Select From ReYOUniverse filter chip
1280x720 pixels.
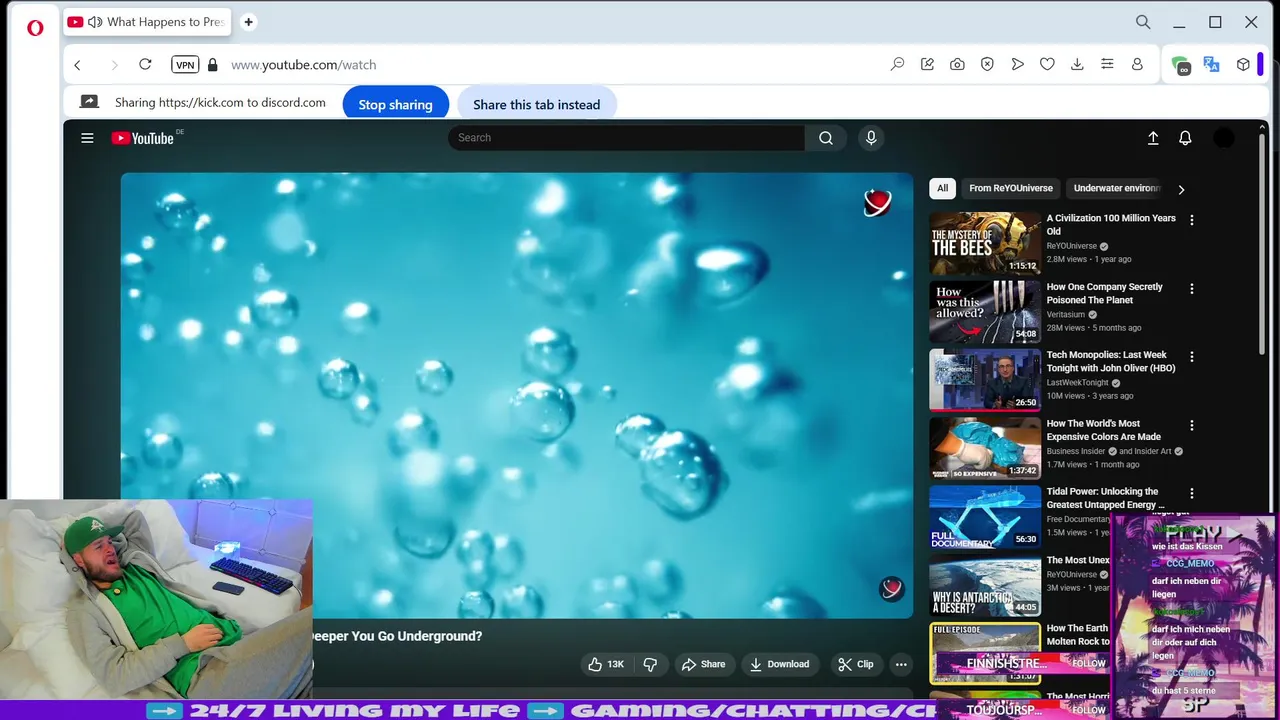(x=1011, y=188)
